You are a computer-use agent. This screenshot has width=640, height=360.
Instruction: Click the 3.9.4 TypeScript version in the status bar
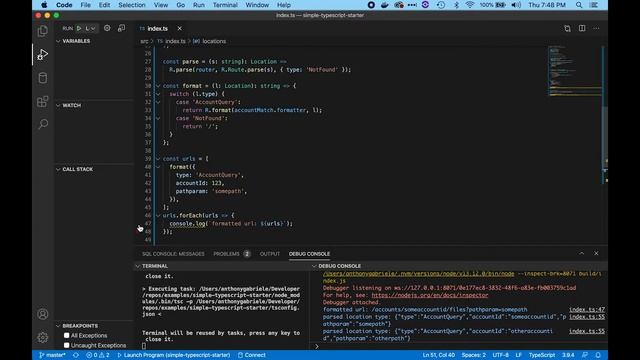click(x=568, y=355)
